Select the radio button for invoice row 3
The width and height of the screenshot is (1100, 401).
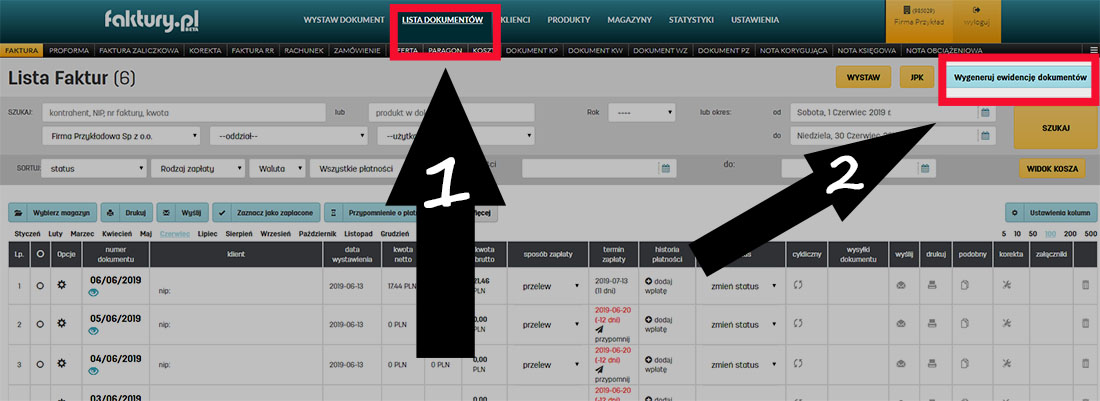[x=40, y=365]
